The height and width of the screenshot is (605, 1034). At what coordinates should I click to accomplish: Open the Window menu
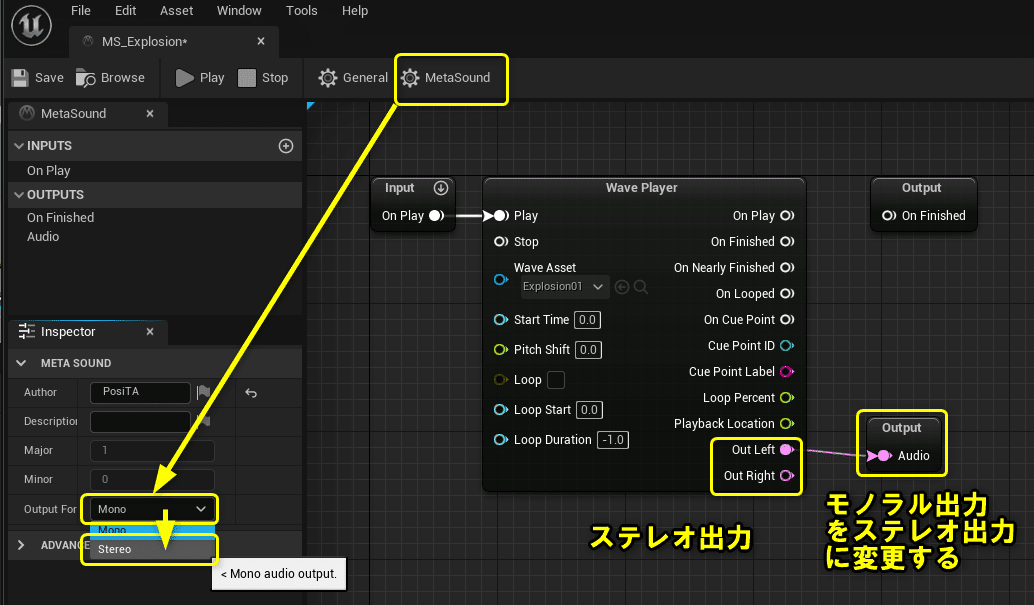click(239, 11)
